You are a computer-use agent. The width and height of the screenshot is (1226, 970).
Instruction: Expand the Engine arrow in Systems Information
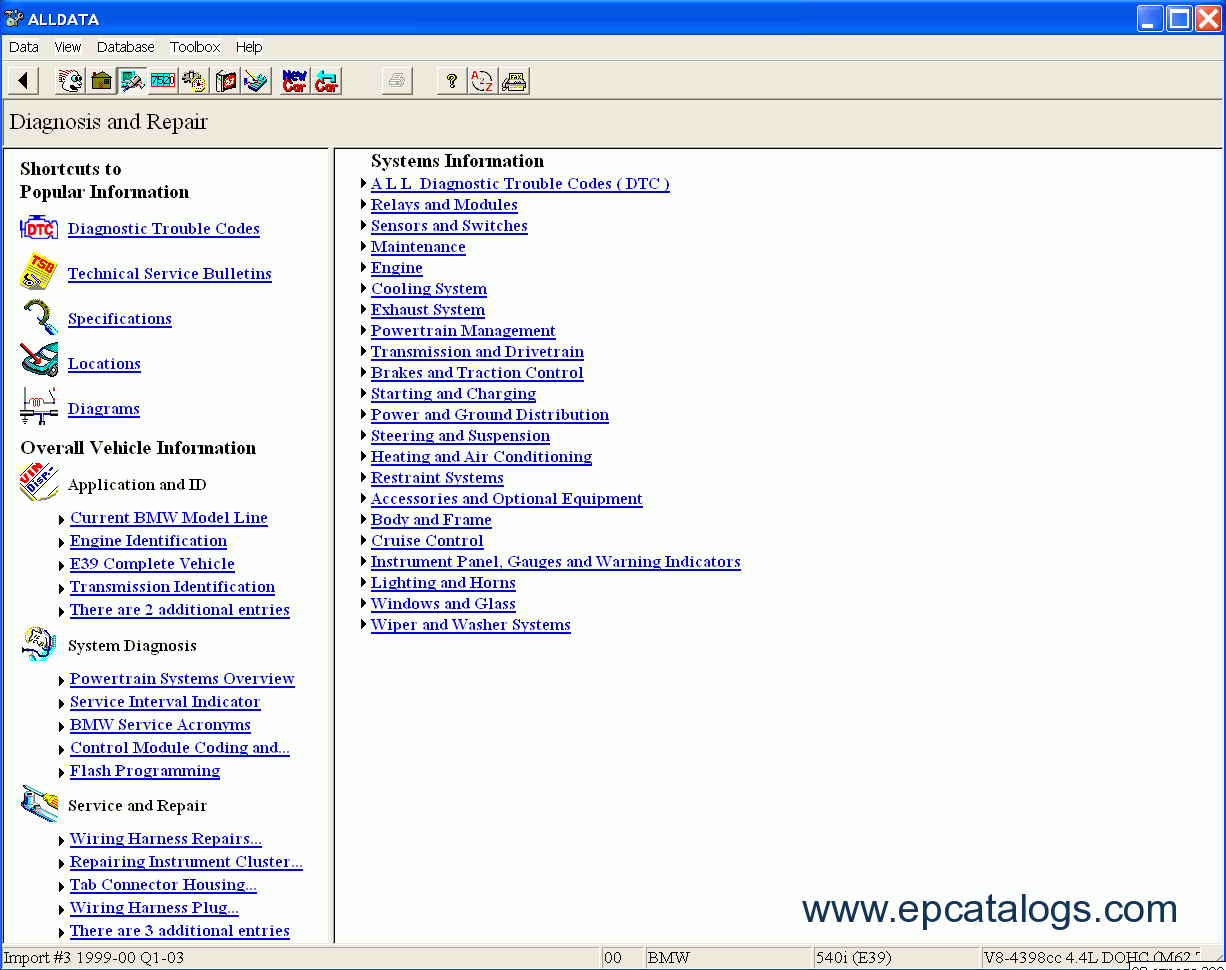pos(364,268)
